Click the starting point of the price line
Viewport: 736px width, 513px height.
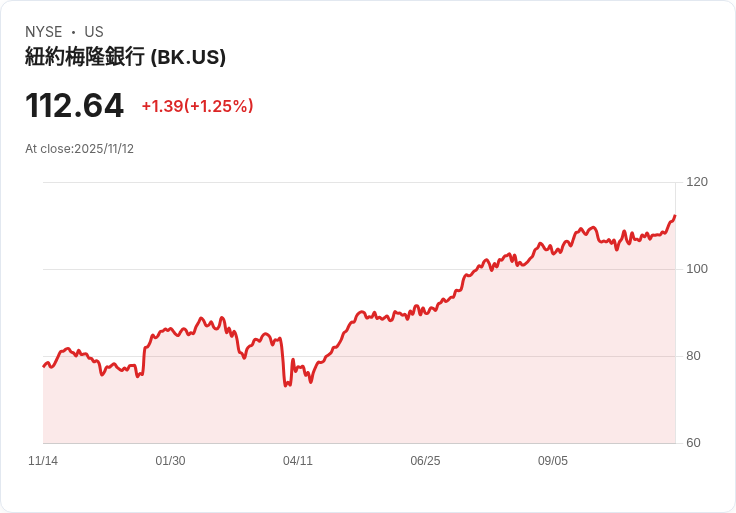(44, 366)
